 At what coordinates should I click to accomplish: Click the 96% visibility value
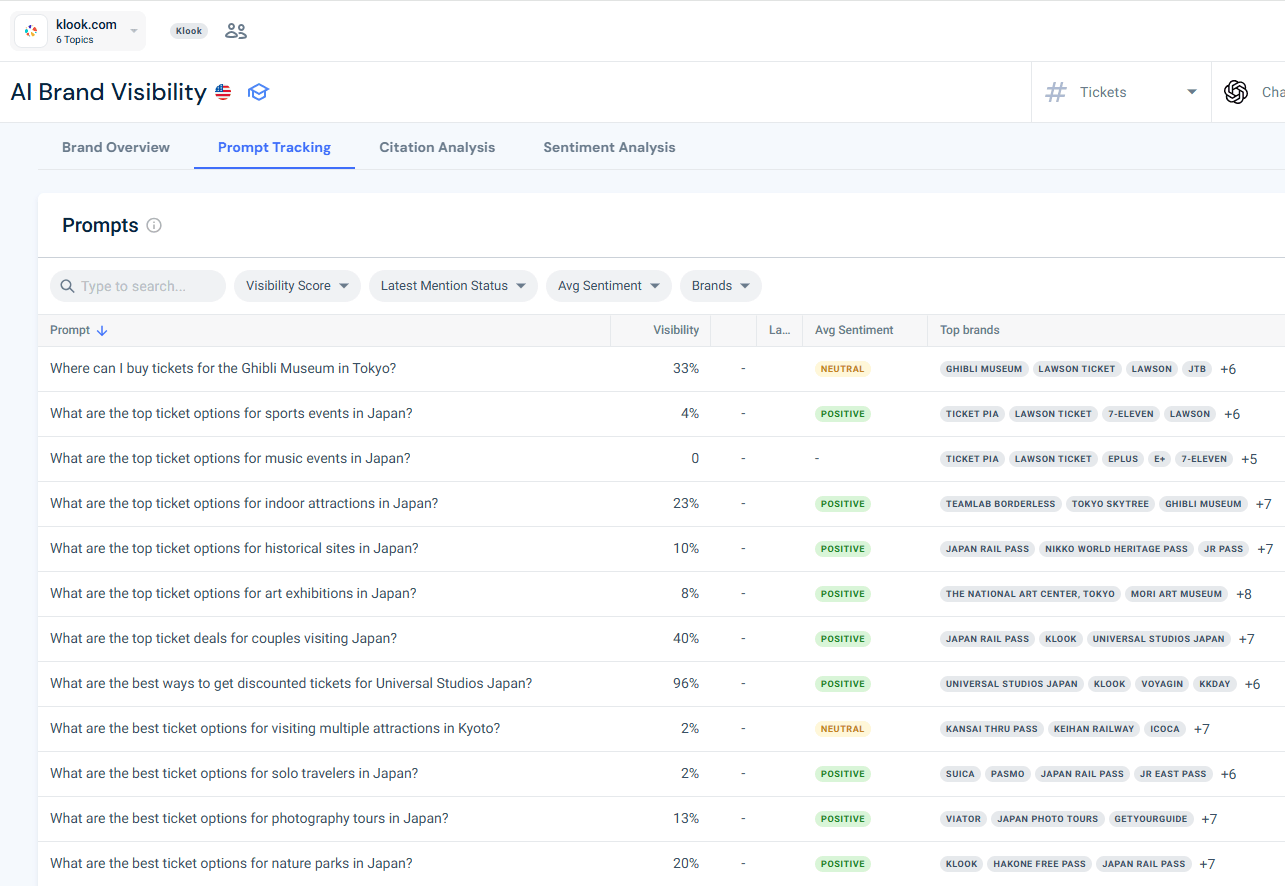686,683
